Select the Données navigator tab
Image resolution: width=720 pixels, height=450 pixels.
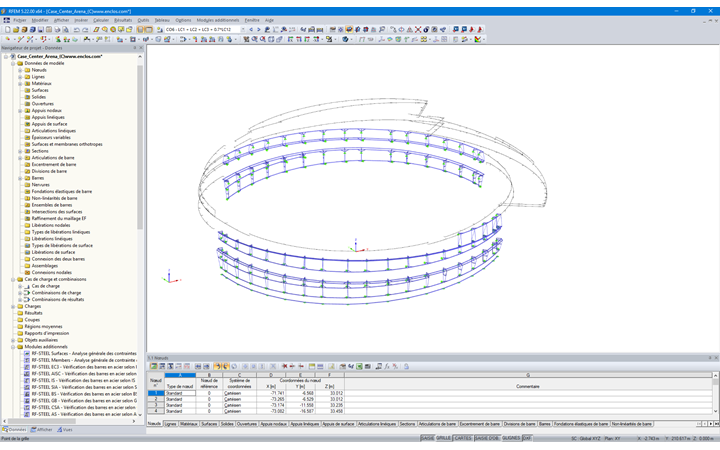point(15,430)
